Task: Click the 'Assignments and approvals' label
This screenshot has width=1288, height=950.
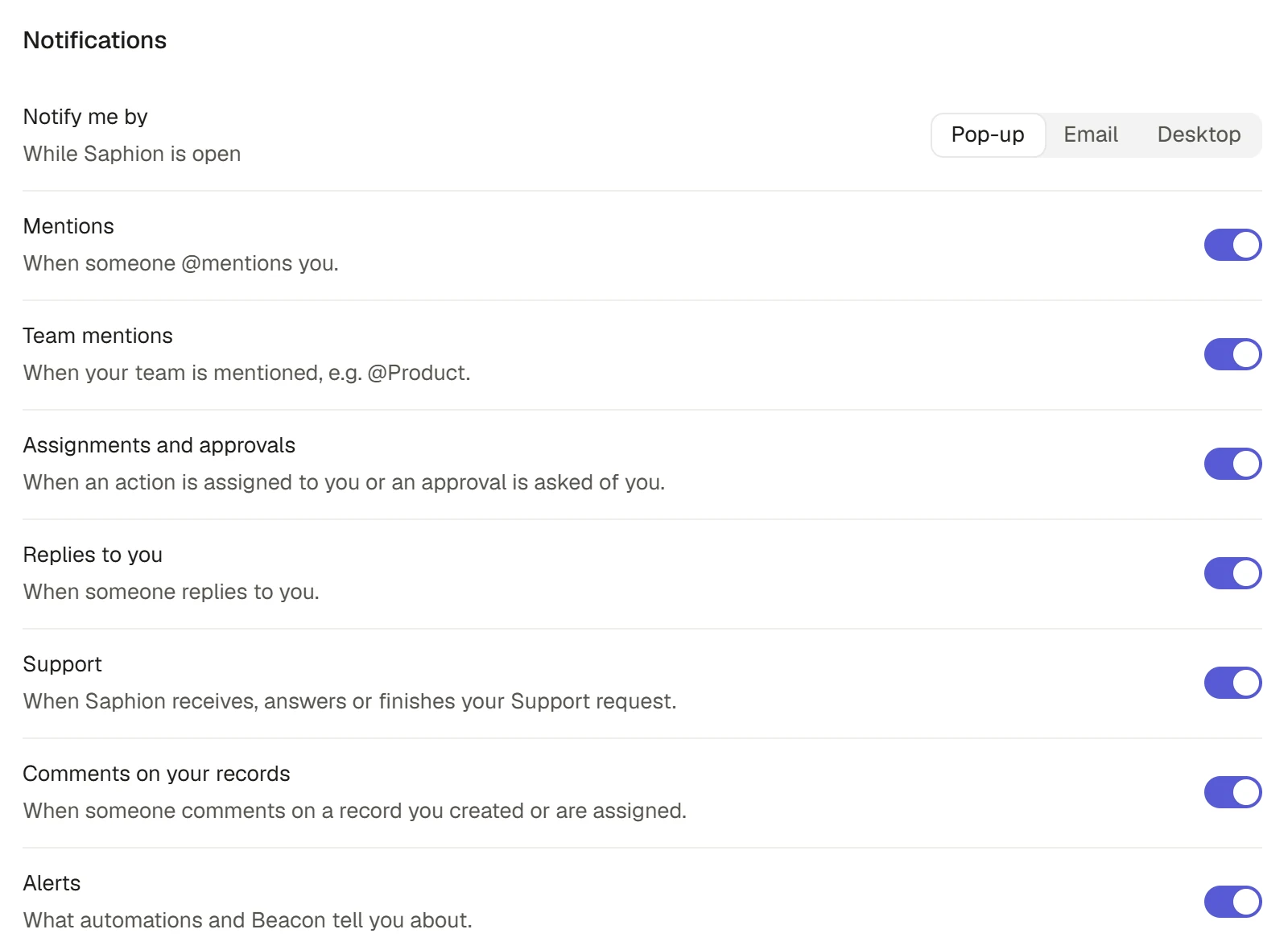Action: pyautogui.click(x=159, y=445)
